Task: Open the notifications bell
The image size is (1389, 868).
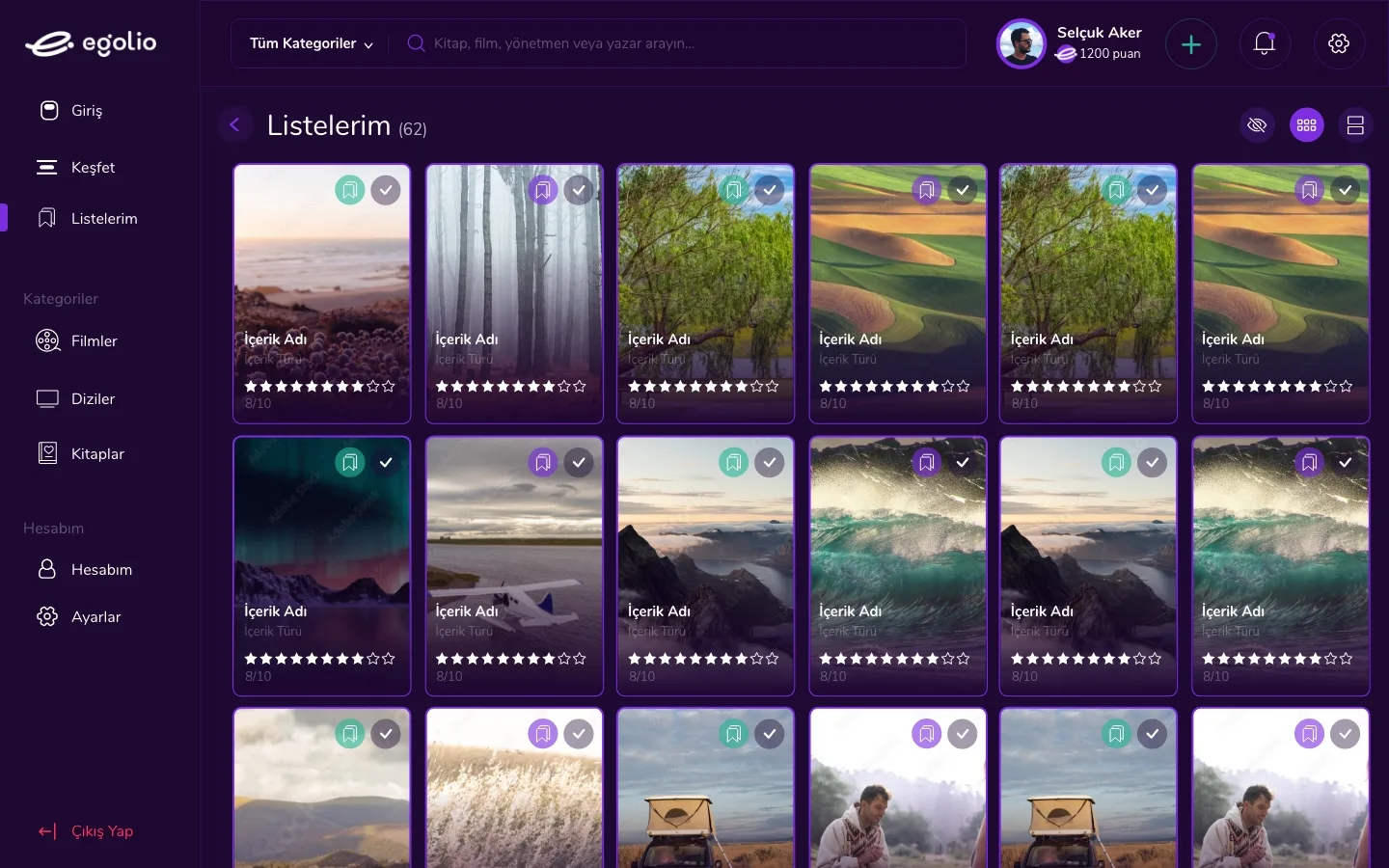Action: (1265, 43)
